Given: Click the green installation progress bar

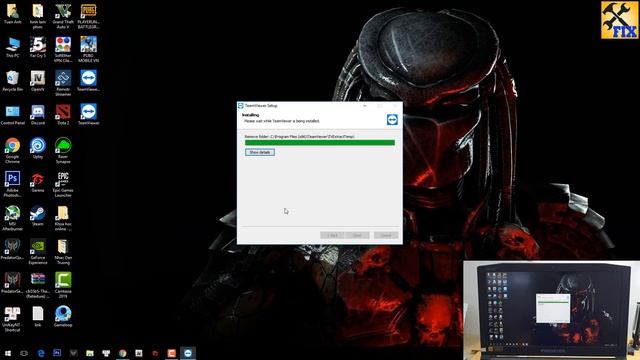Looking at the screenshot, I should [320, 142].
